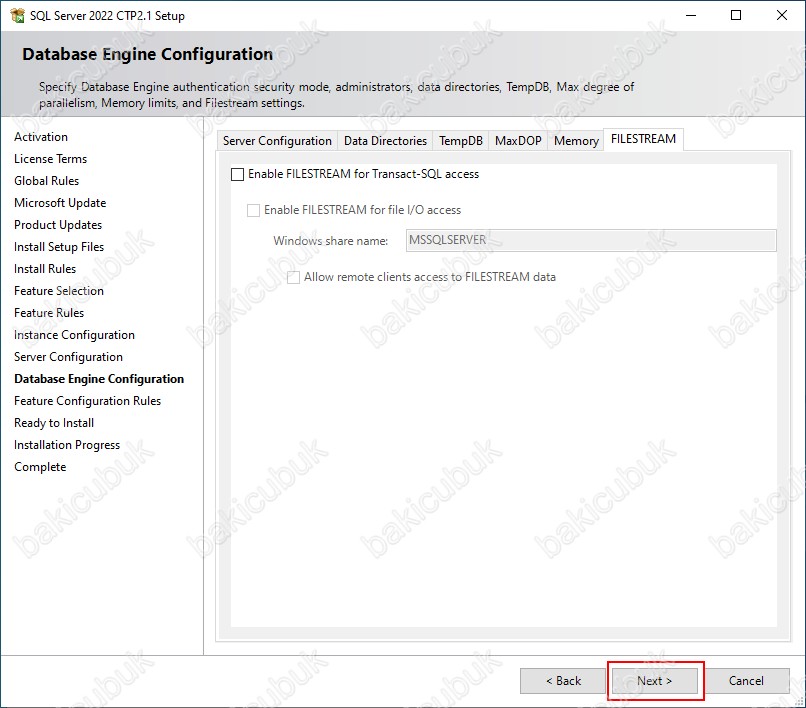This screenshot has width=806, height=708.
Task: Cancel the SQL Server setup
Action: pos(746,681)
